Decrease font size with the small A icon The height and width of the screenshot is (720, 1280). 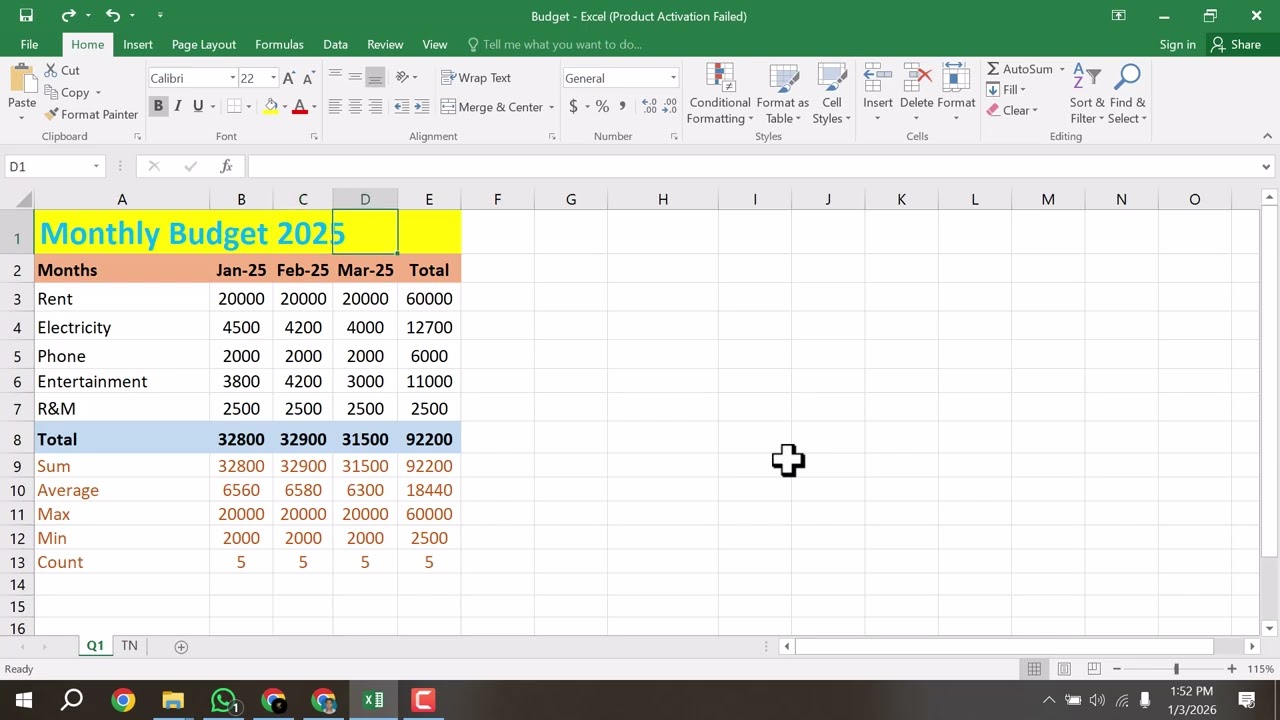pos(309,78)
